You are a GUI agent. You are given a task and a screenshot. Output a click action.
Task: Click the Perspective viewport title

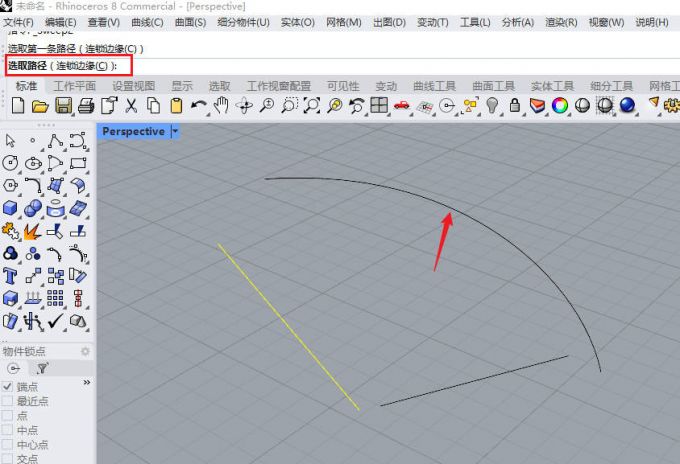click(x=134, y=131)
